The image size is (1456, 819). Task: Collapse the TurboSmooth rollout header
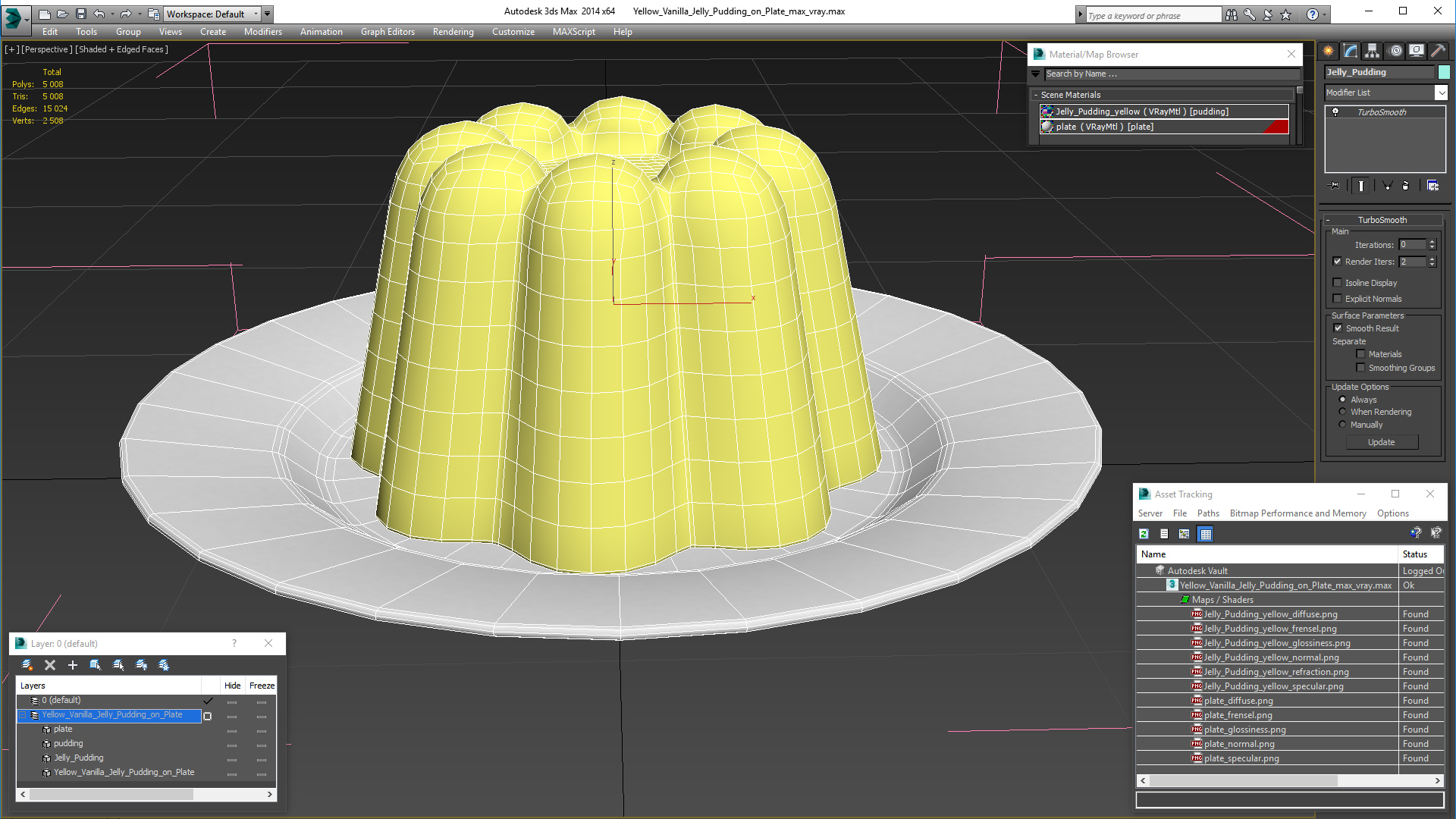click(1382, 220)
